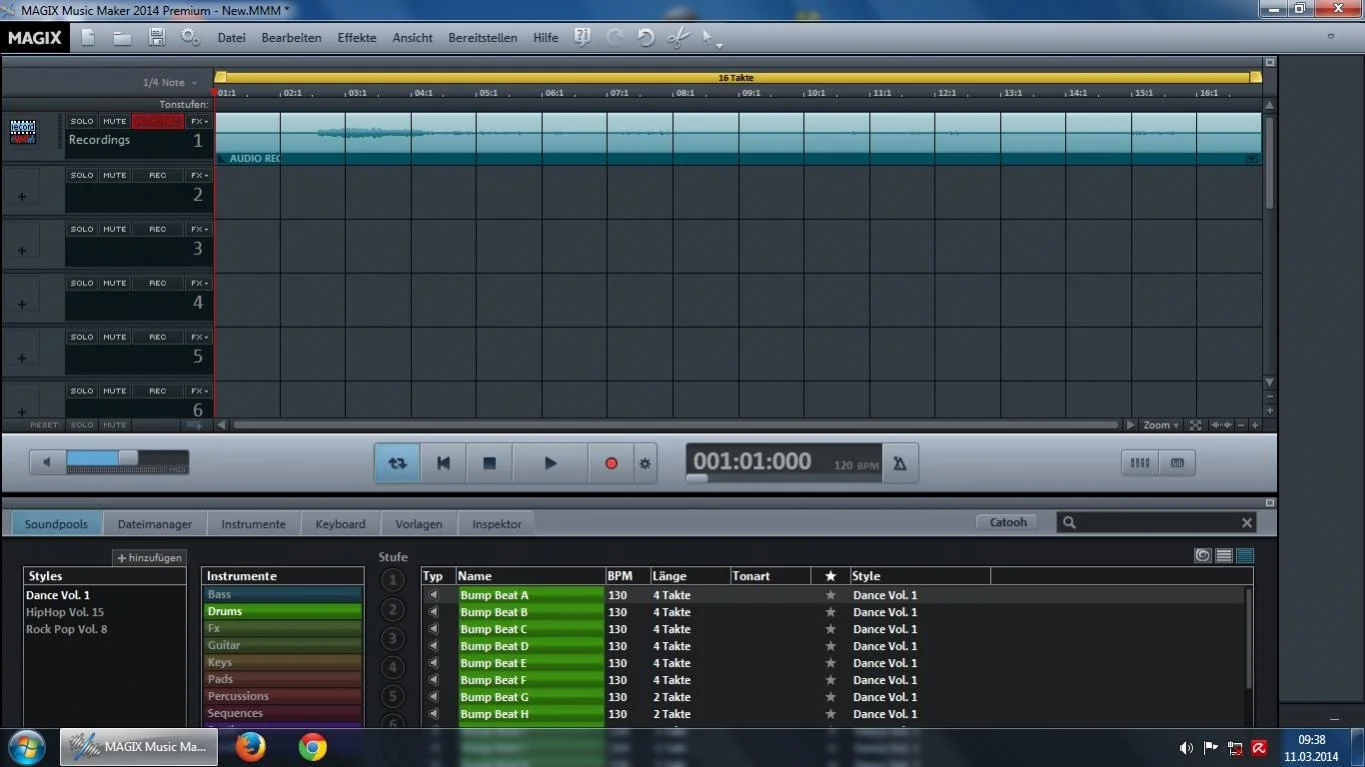Select the scissors cut tool

677,37
